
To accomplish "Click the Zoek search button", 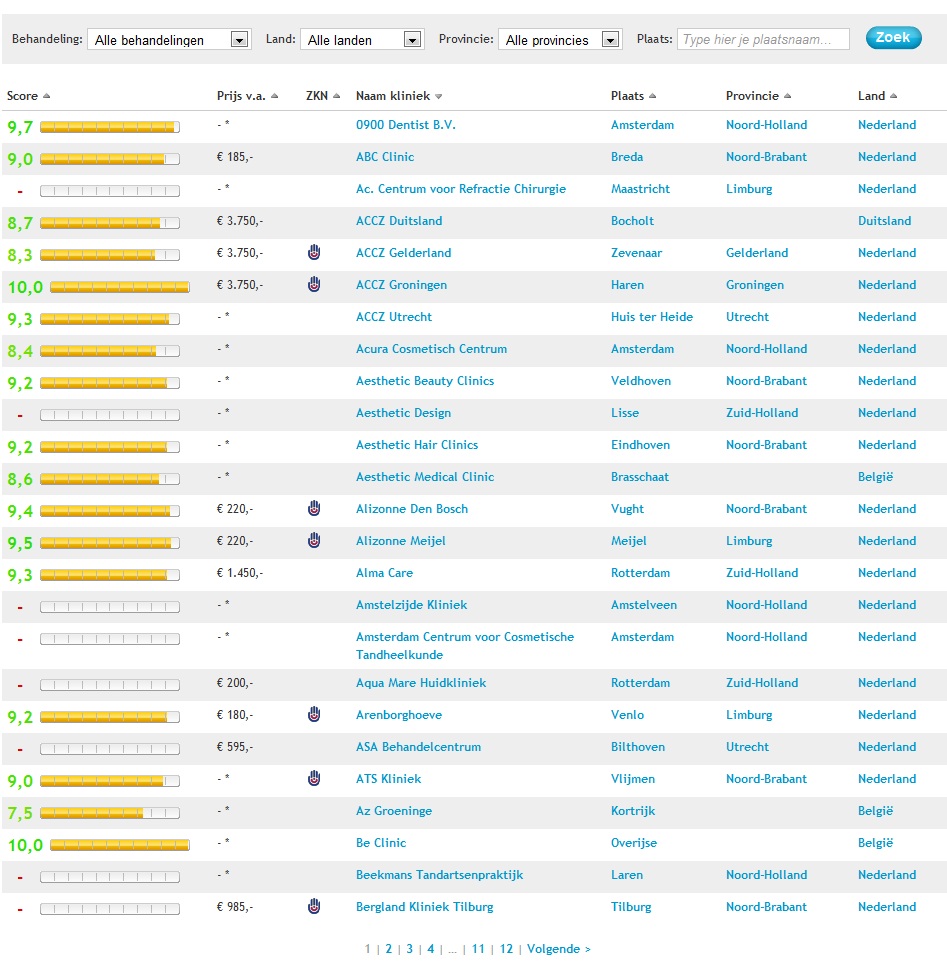I will pyautogui.click(x=893, y=38).
